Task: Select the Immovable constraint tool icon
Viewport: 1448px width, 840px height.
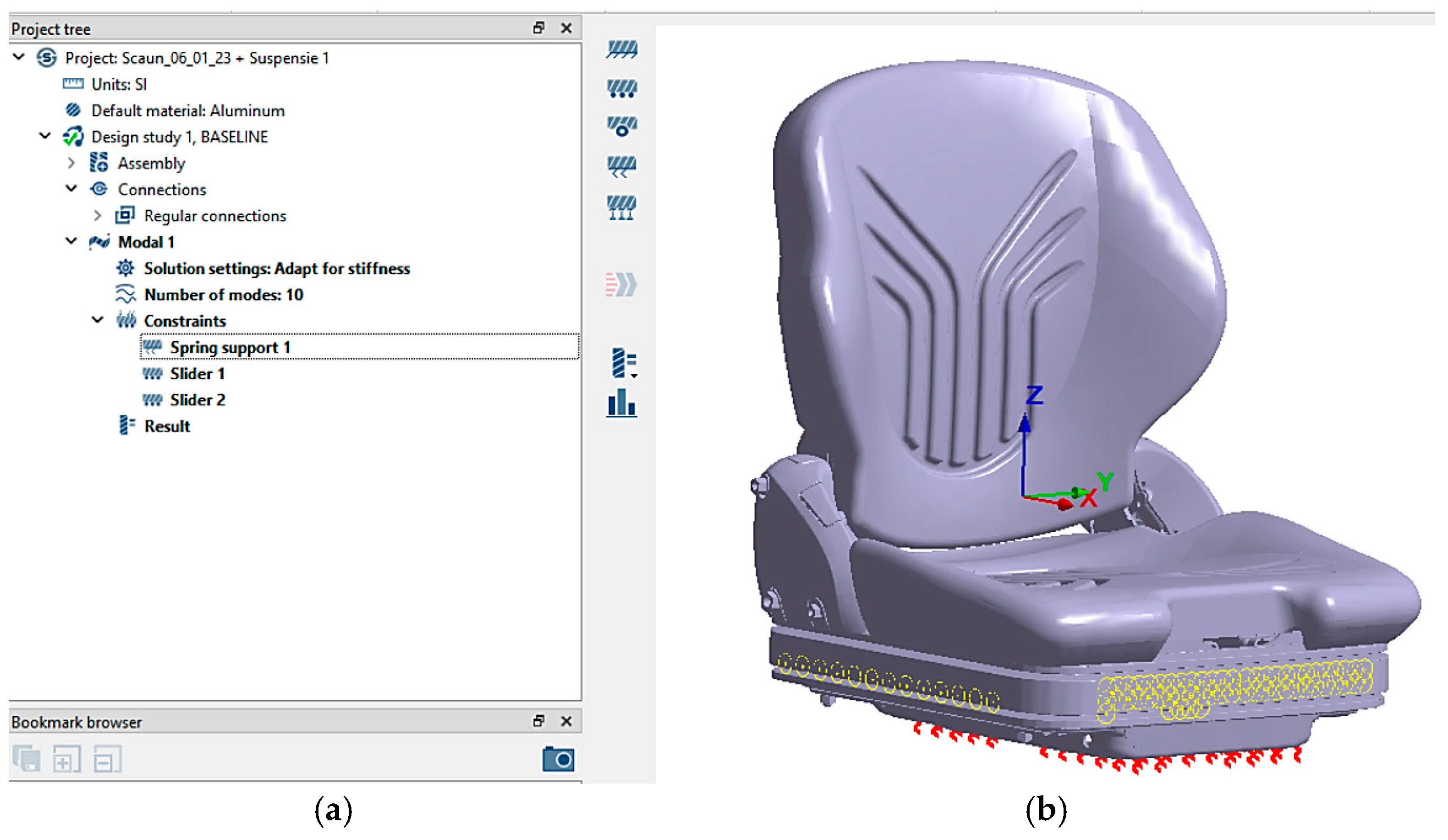Action: (x=621, y=49)
